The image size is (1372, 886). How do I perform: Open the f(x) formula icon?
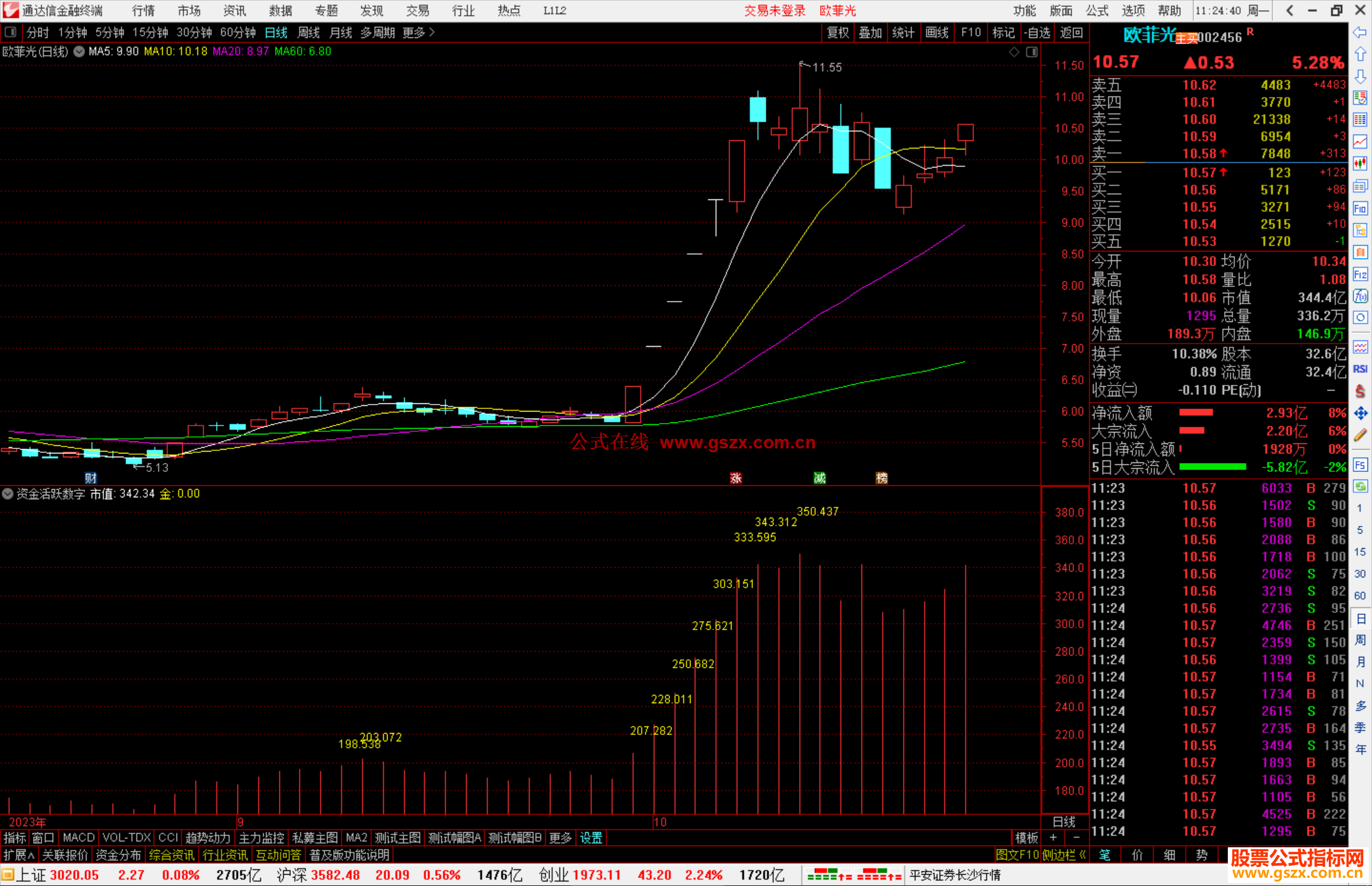click(1360, 296)
